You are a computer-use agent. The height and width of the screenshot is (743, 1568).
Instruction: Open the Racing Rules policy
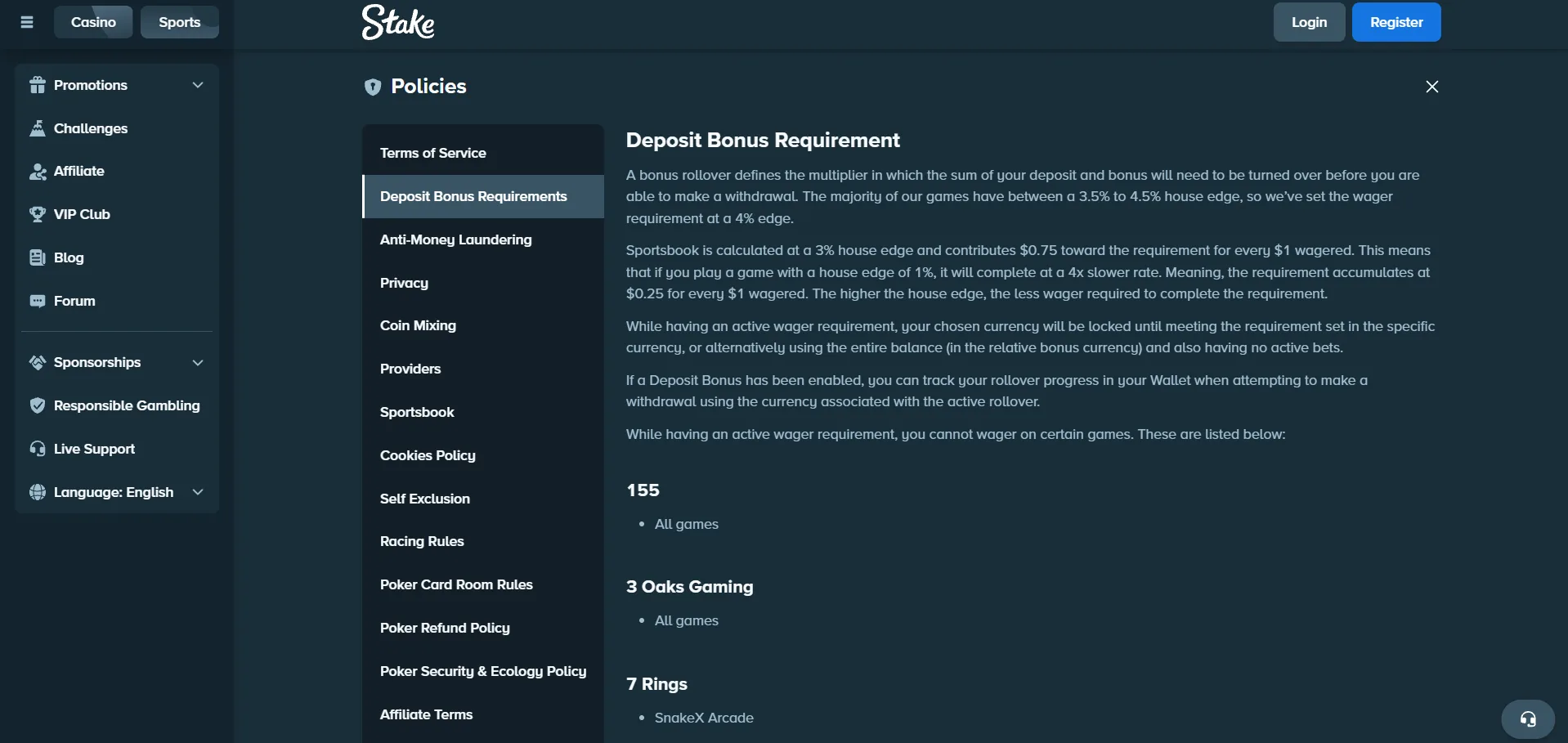click(x=483, y=541)
